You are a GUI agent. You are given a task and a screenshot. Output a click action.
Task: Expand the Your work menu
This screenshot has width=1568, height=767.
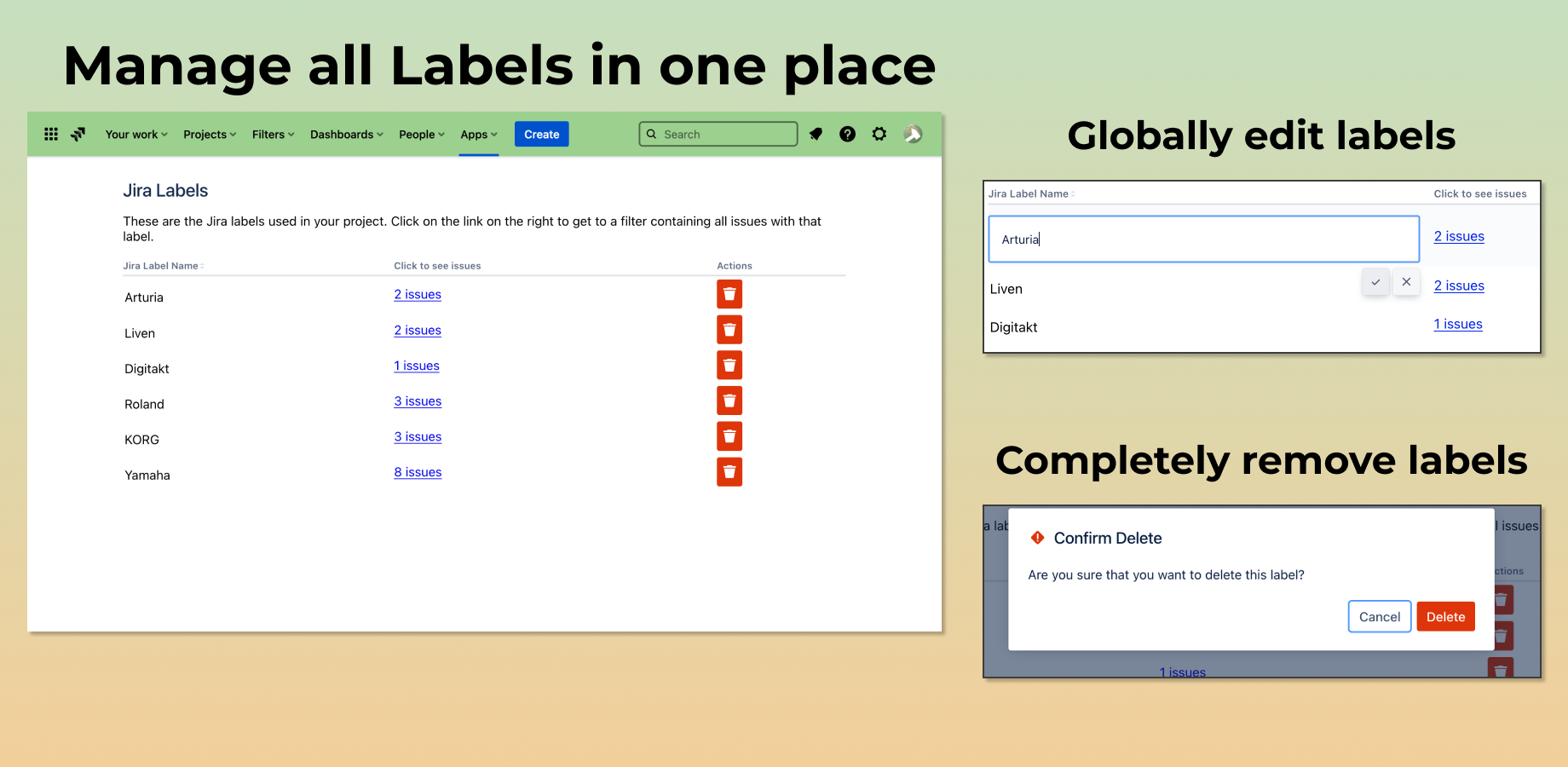click(136, 135)
